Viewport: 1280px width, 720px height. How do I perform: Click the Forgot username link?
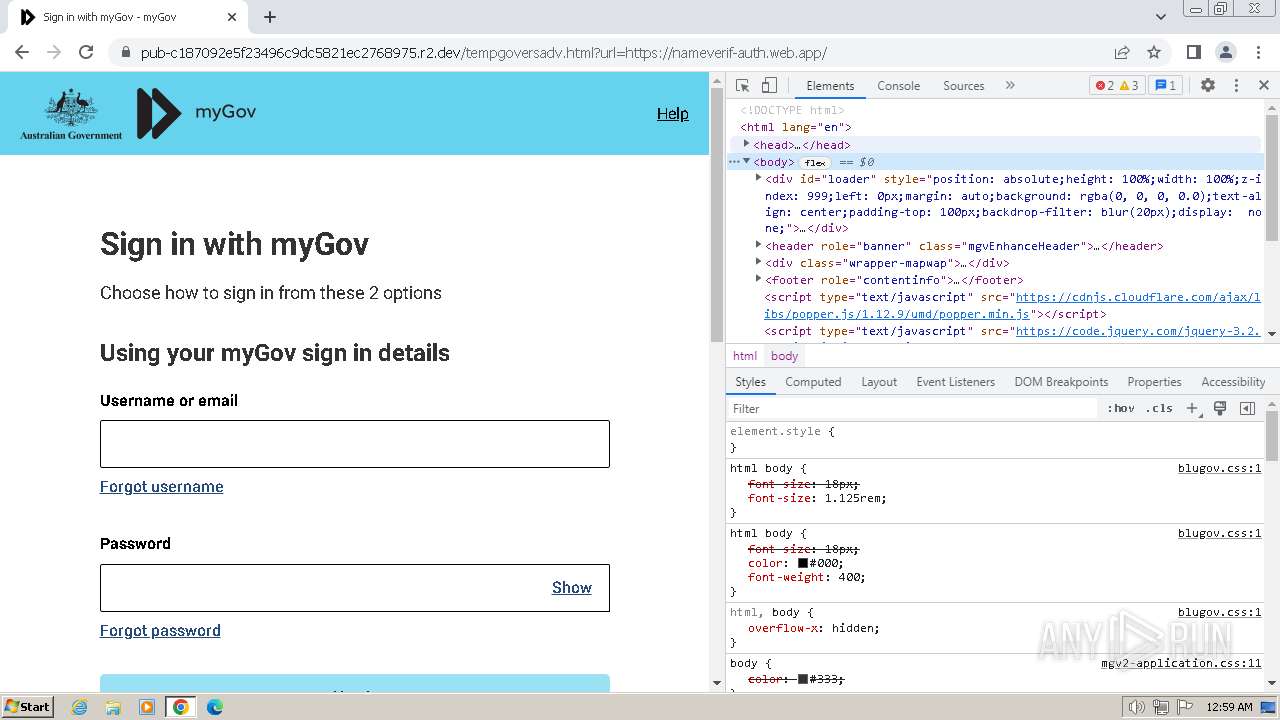tap(161, 487)
